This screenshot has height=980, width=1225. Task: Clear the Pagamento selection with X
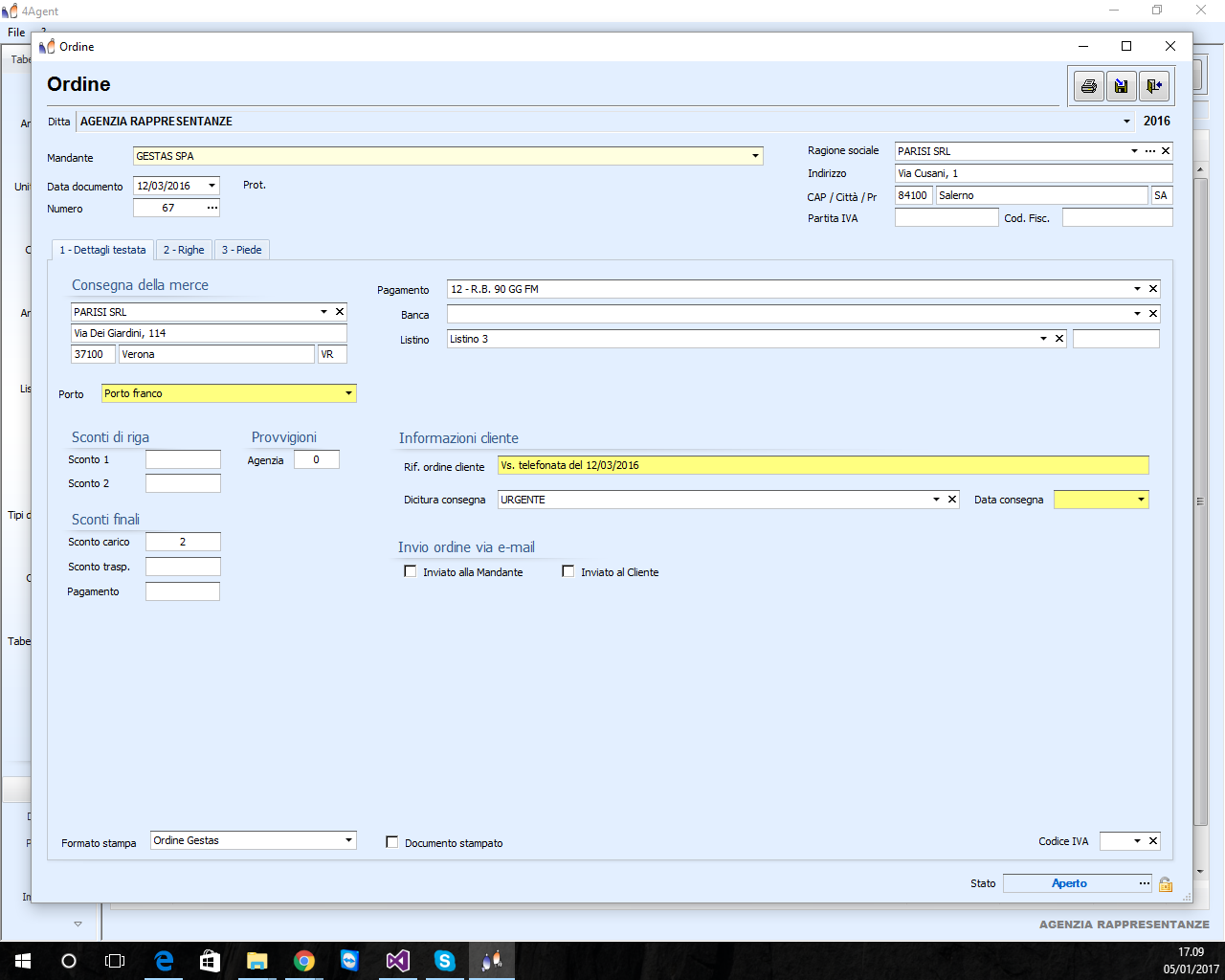1153,289
